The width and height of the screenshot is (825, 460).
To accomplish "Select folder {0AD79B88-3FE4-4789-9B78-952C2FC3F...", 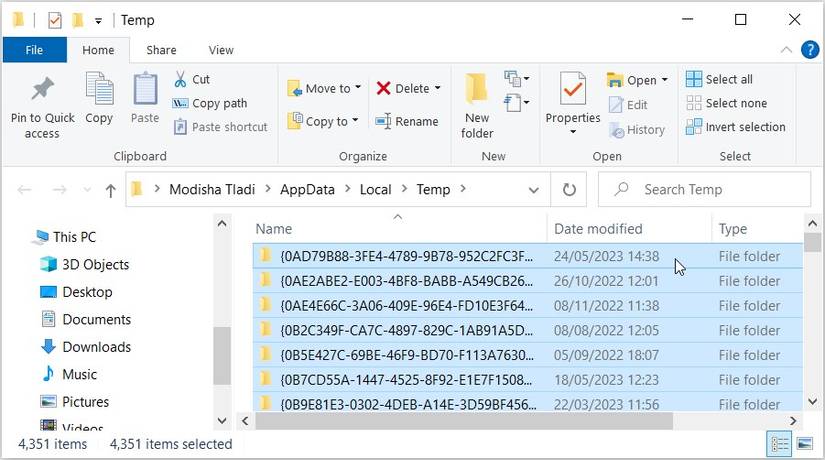I will 528,256.
